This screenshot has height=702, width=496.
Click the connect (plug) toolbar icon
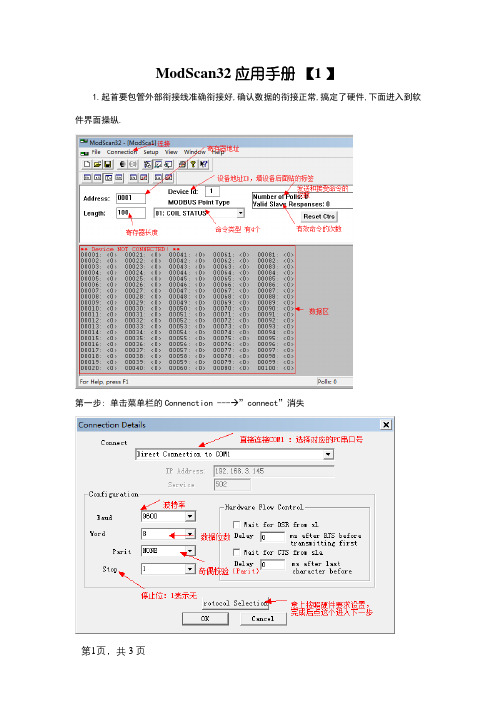tap(122, 164)
